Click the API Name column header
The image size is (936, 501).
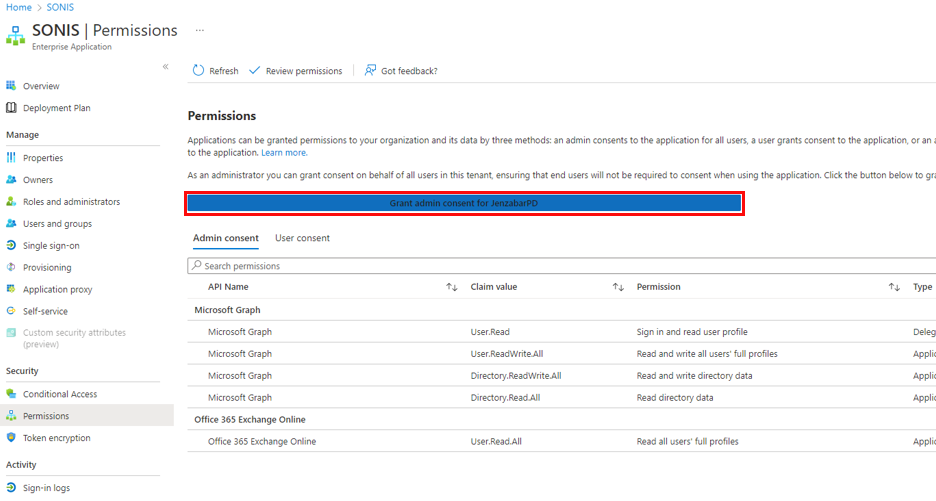click(228, 287)
